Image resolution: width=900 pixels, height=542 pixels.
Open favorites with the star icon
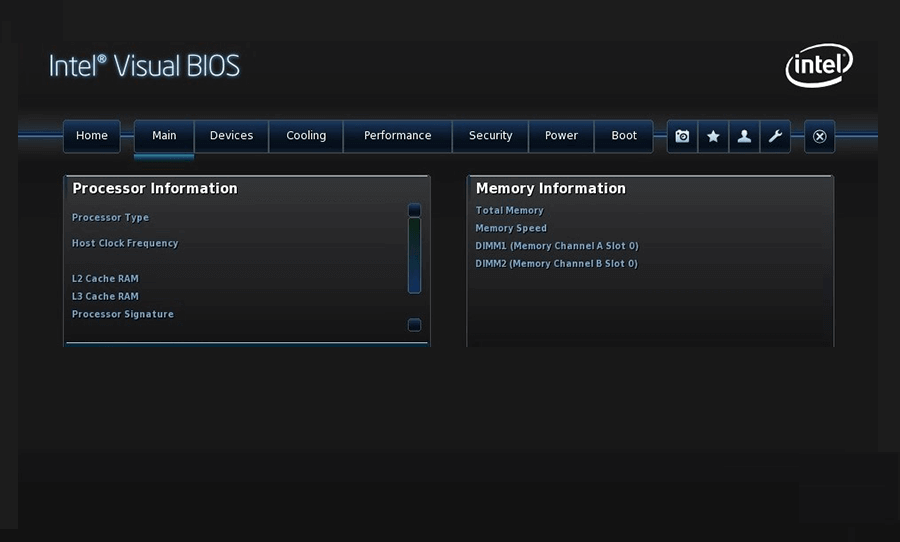pos(713,136)
